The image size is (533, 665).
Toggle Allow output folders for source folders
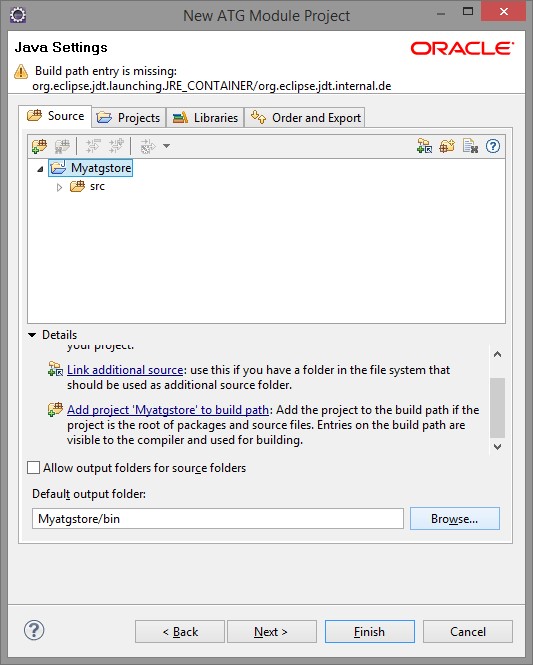(x=33, y=468)
